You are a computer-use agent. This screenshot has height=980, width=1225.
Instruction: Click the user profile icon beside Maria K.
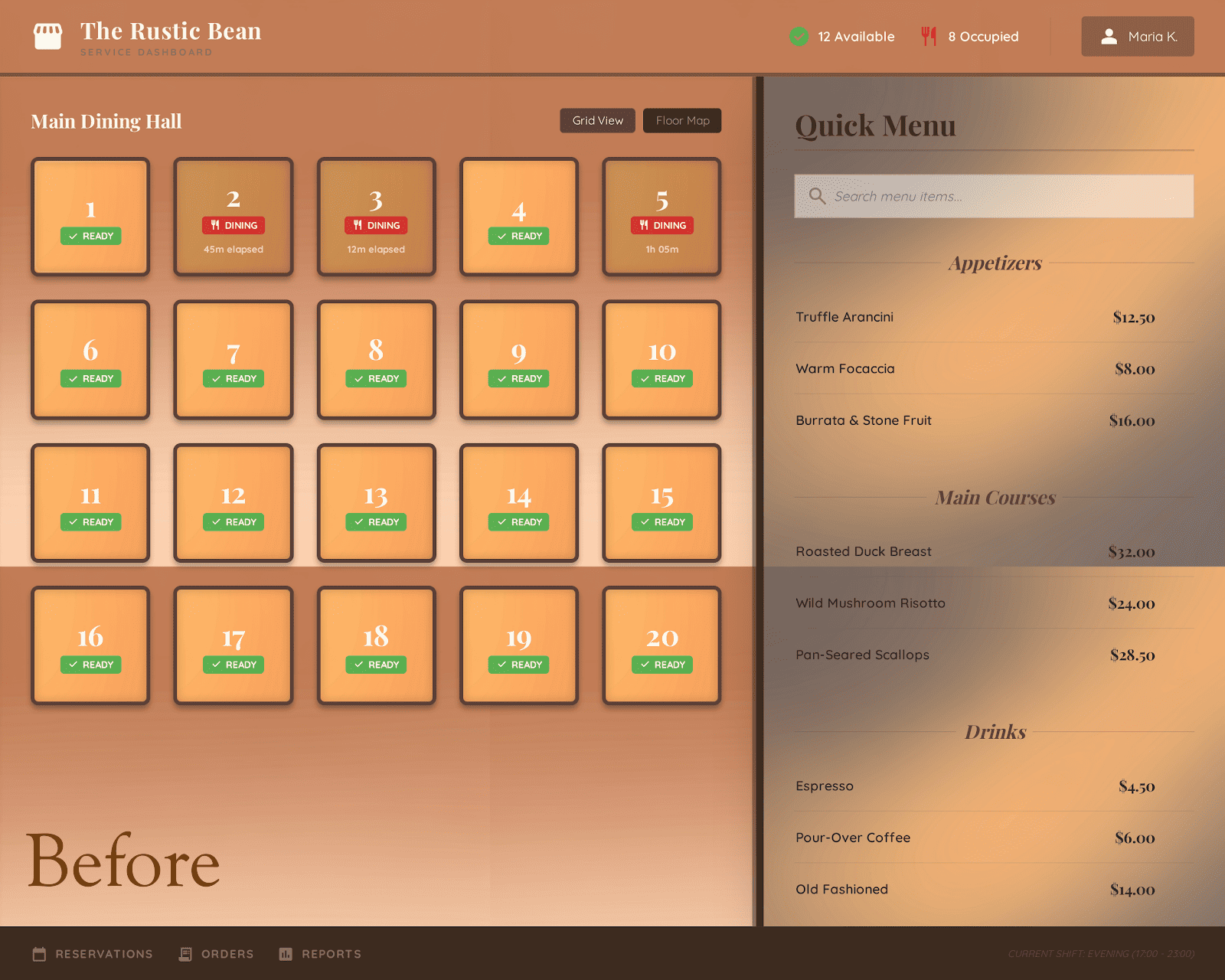[1109, 37]
